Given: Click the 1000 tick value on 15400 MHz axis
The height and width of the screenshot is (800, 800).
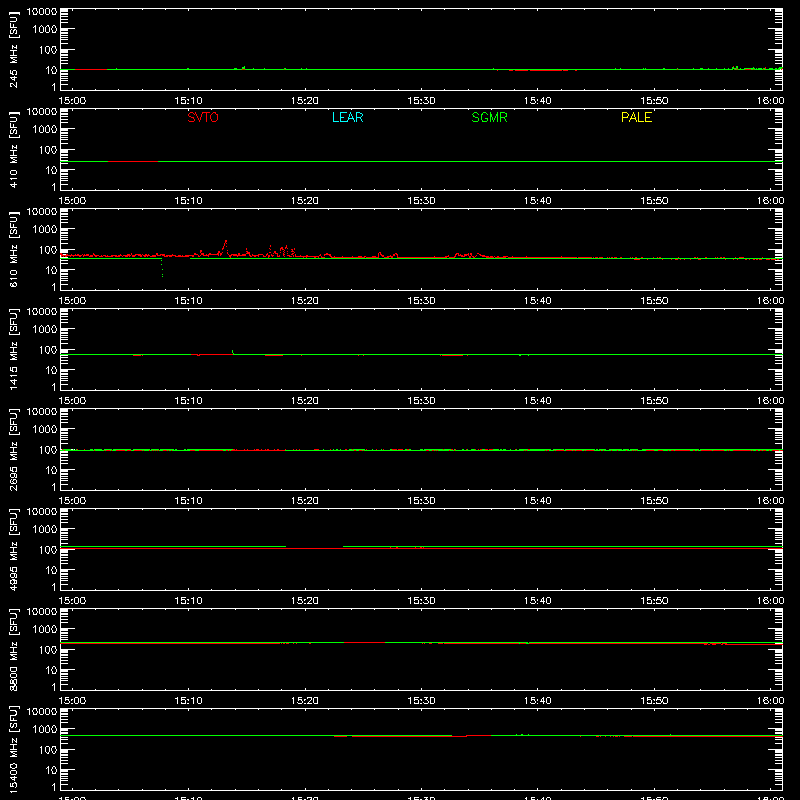Looking at the screenshot, I should 45,729.
